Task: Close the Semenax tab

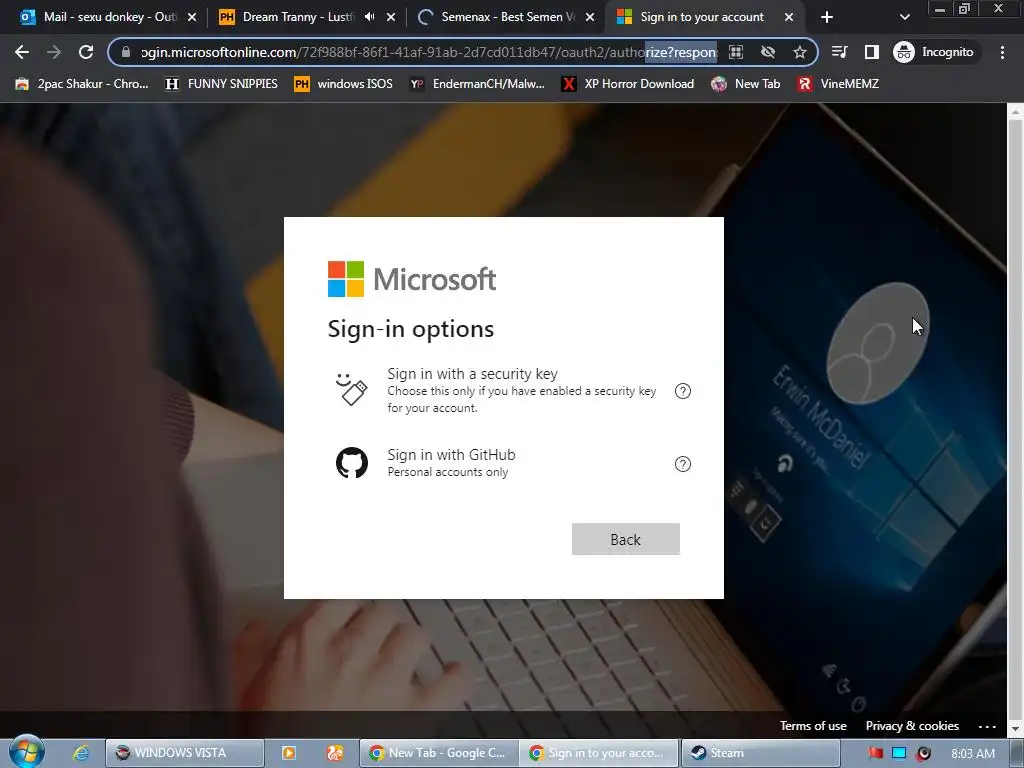Action: [x=590, y=17]
